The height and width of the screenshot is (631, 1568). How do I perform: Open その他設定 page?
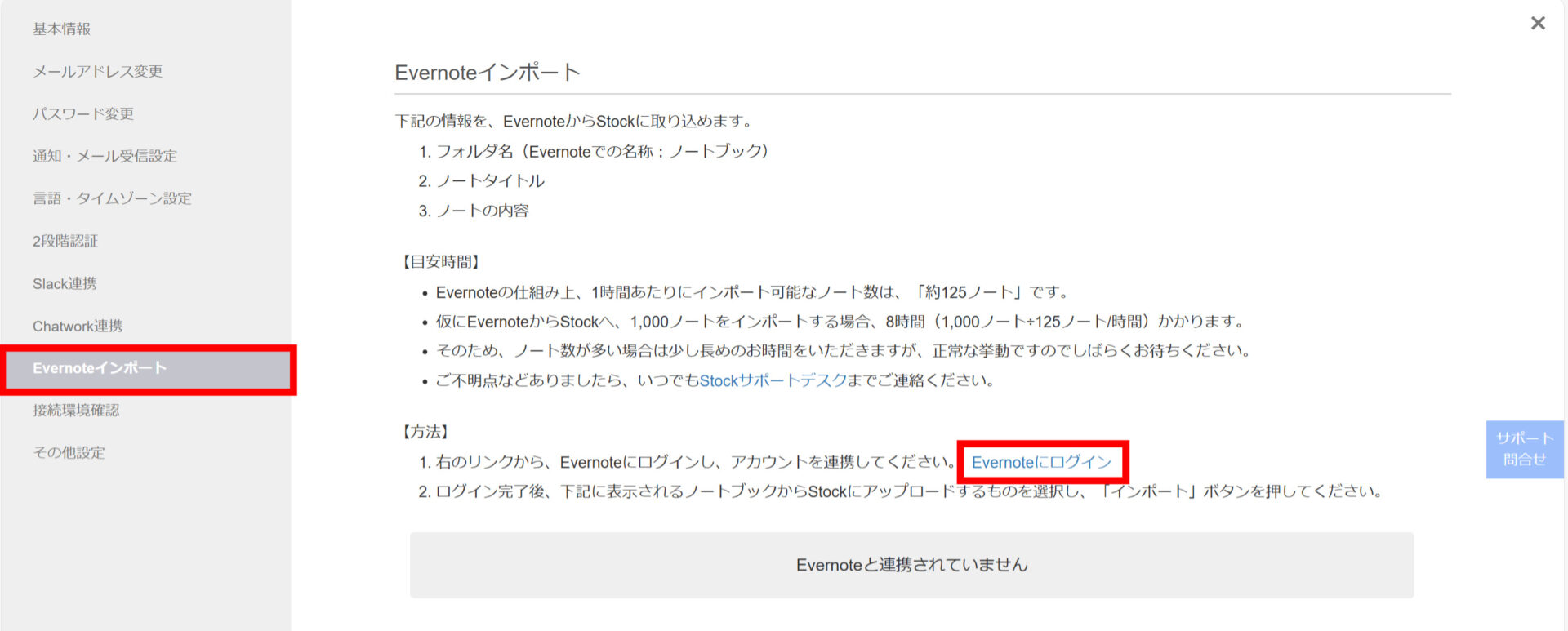pyautogui.click(x=69, y=452)
